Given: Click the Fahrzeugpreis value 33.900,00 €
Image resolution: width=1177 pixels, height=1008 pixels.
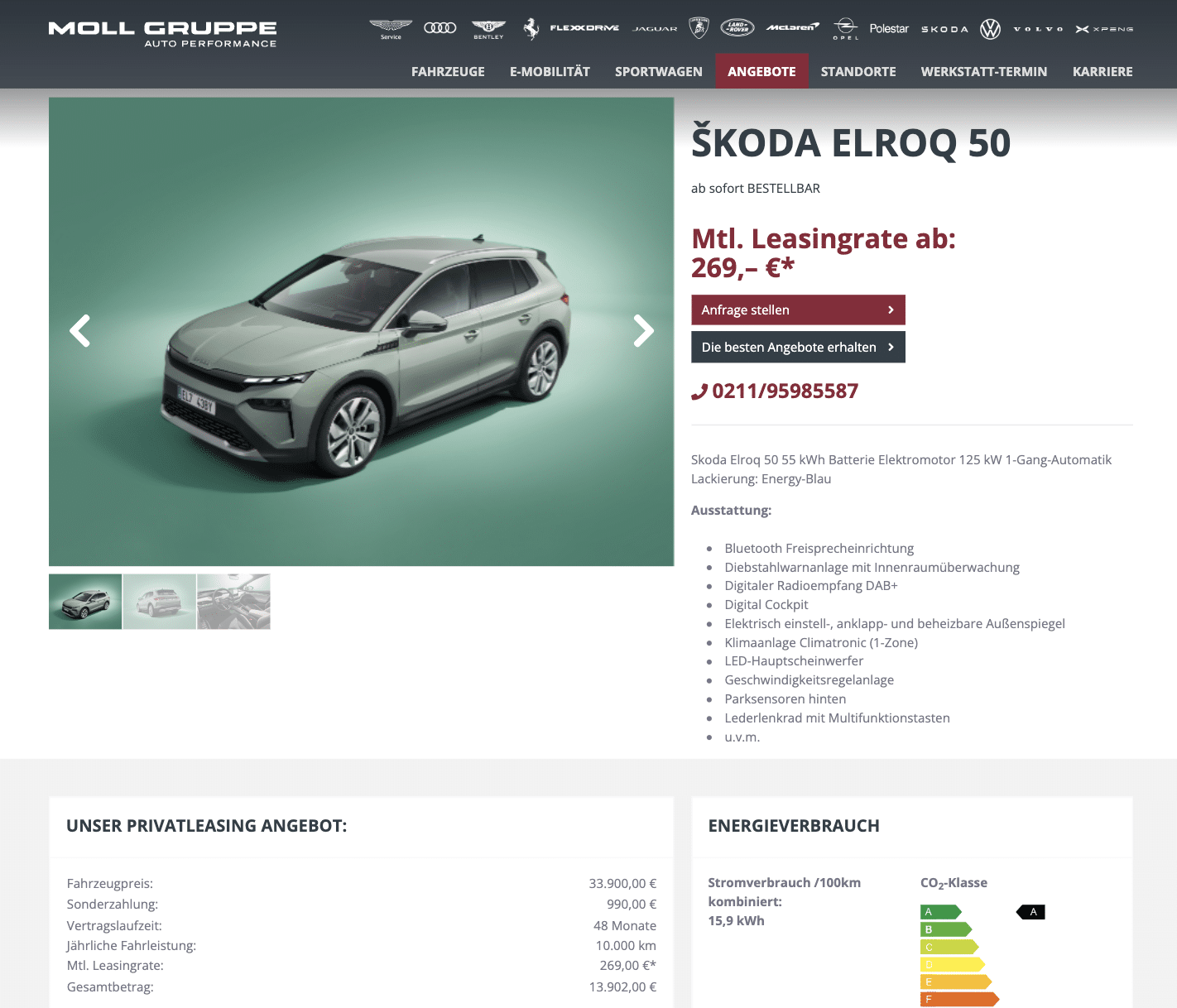Looking at the screenshot, I should [622, 883].
